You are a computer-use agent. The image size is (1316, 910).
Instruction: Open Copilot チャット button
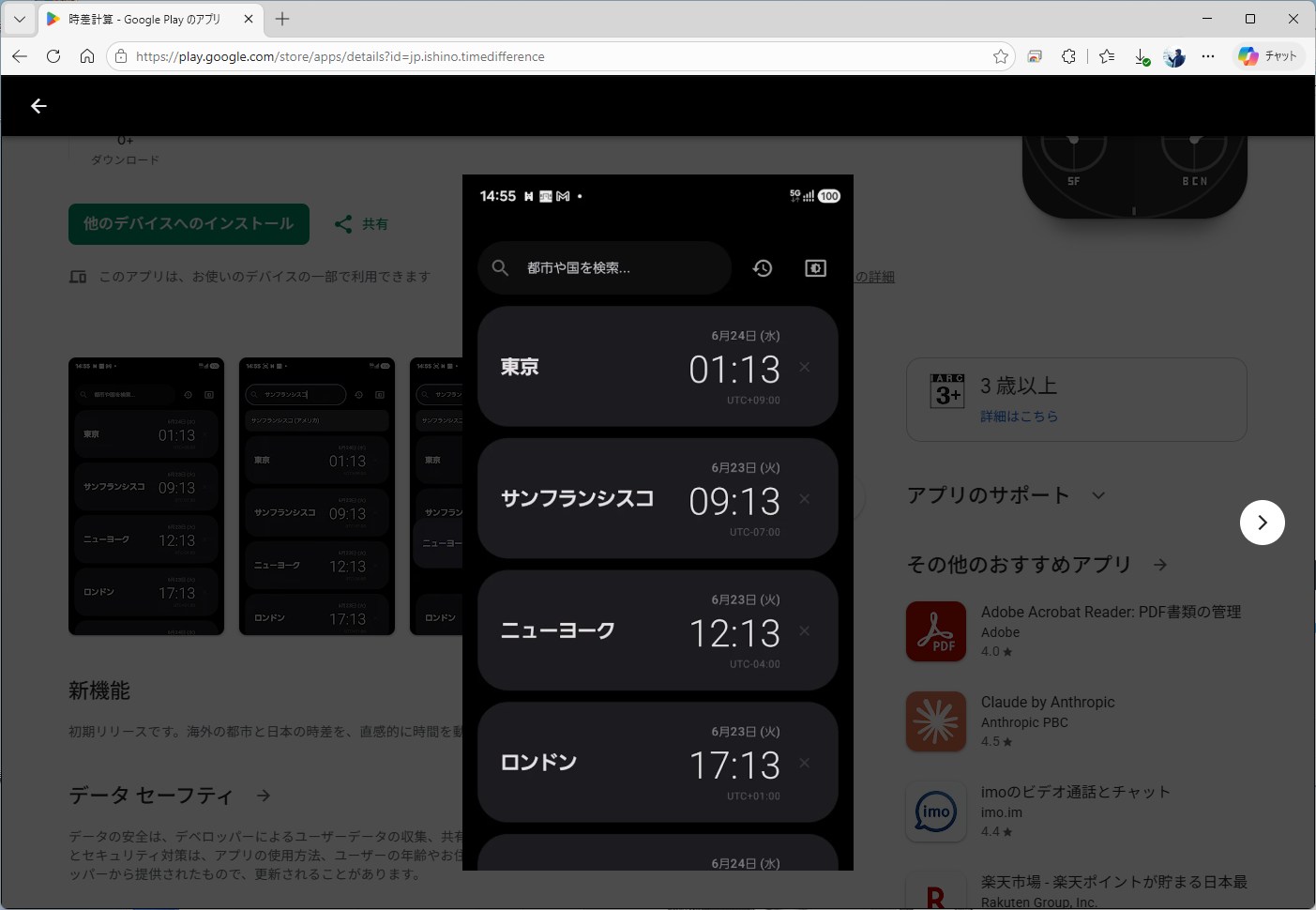point(1267,56)
